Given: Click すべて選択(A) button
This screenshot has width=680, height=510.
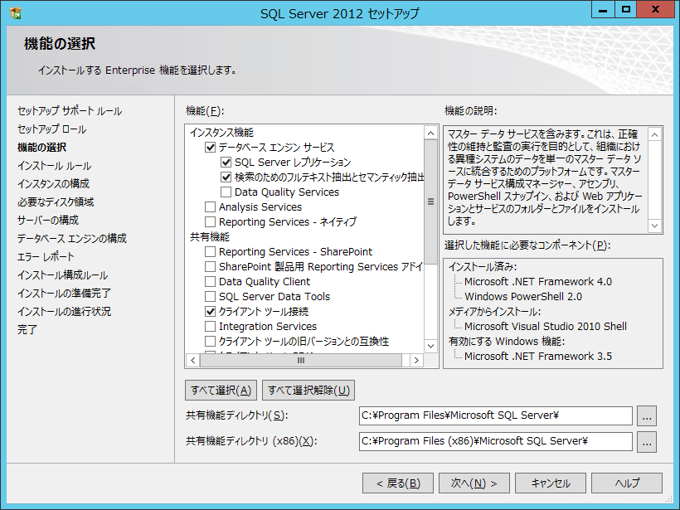Looking at the screenshot, I should tap(221, 390).
